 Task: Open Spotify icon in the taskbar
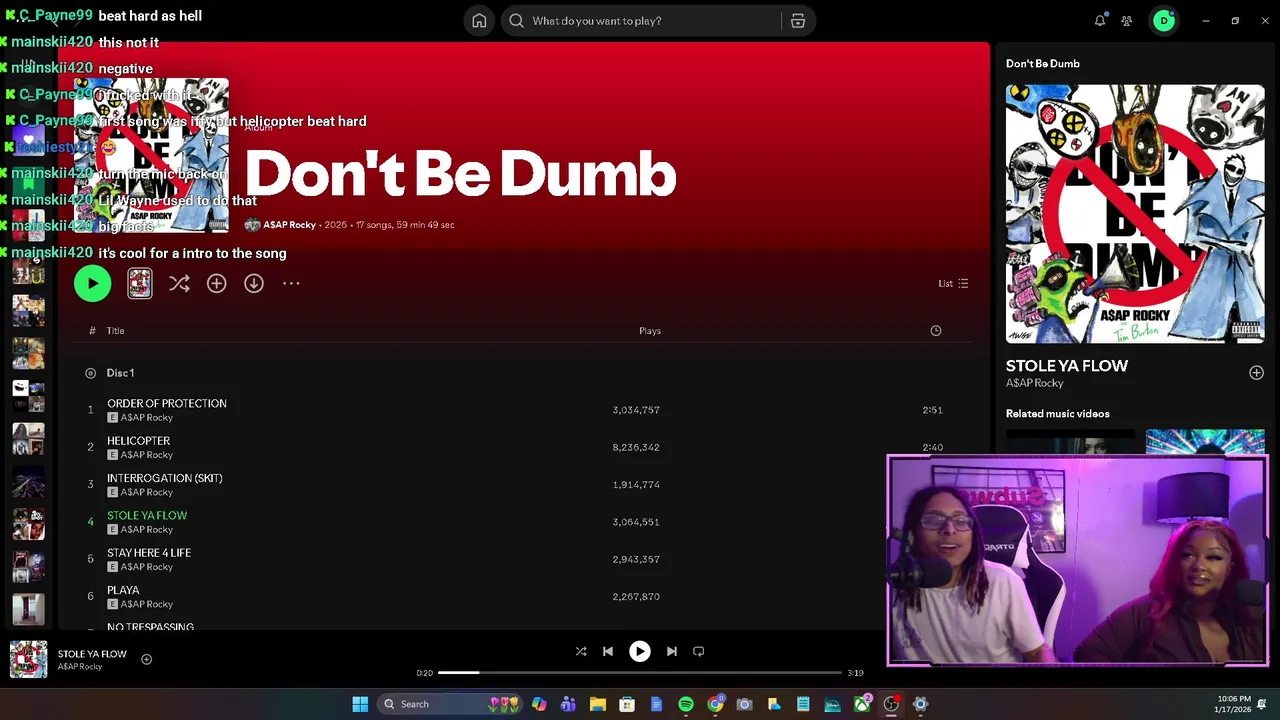(x=686, y=704)
